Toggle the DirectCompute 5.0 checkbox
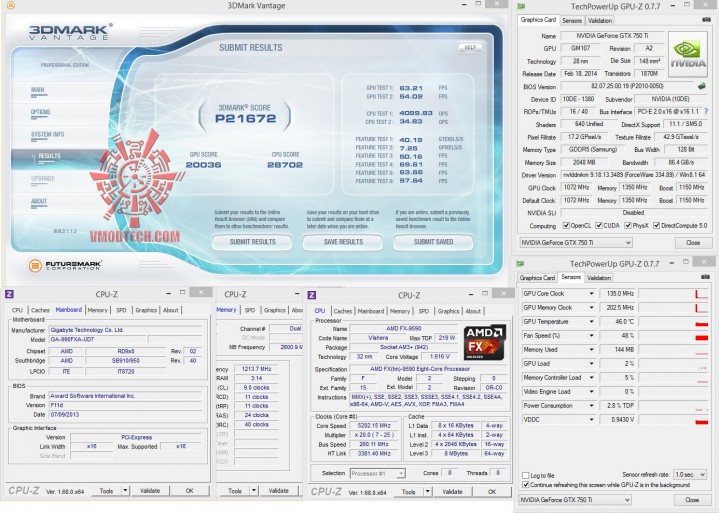 pos(657,226)
